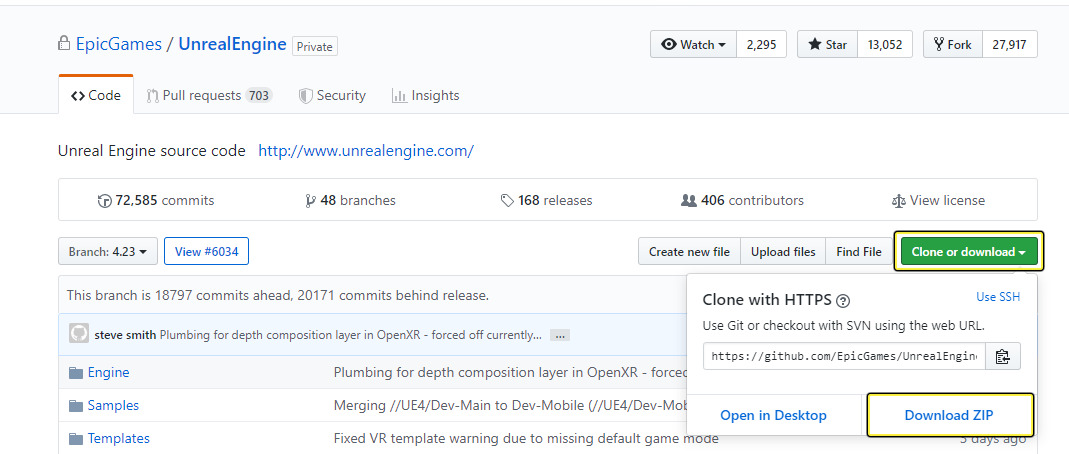Click the branches fork icon
The width and height of the screenshot is (1069, 454).
311,201
